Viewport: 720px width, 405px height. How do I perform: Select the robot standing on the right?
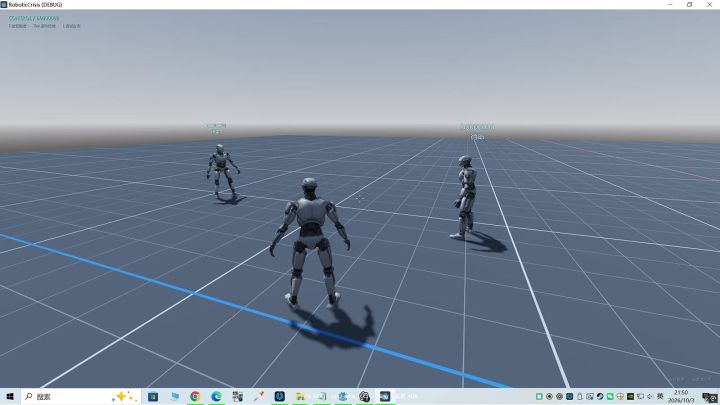(x=464, y=197)
